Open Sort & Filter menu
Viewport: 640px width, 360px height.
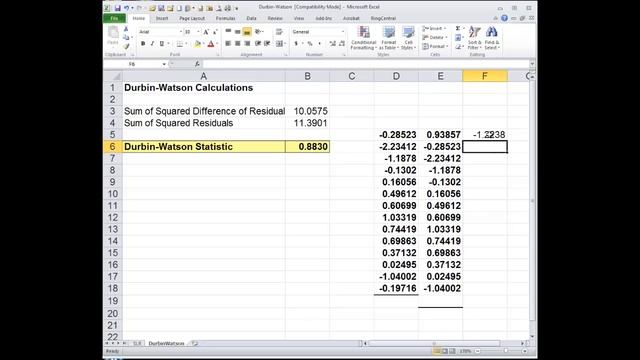click(x=475, y=38)
